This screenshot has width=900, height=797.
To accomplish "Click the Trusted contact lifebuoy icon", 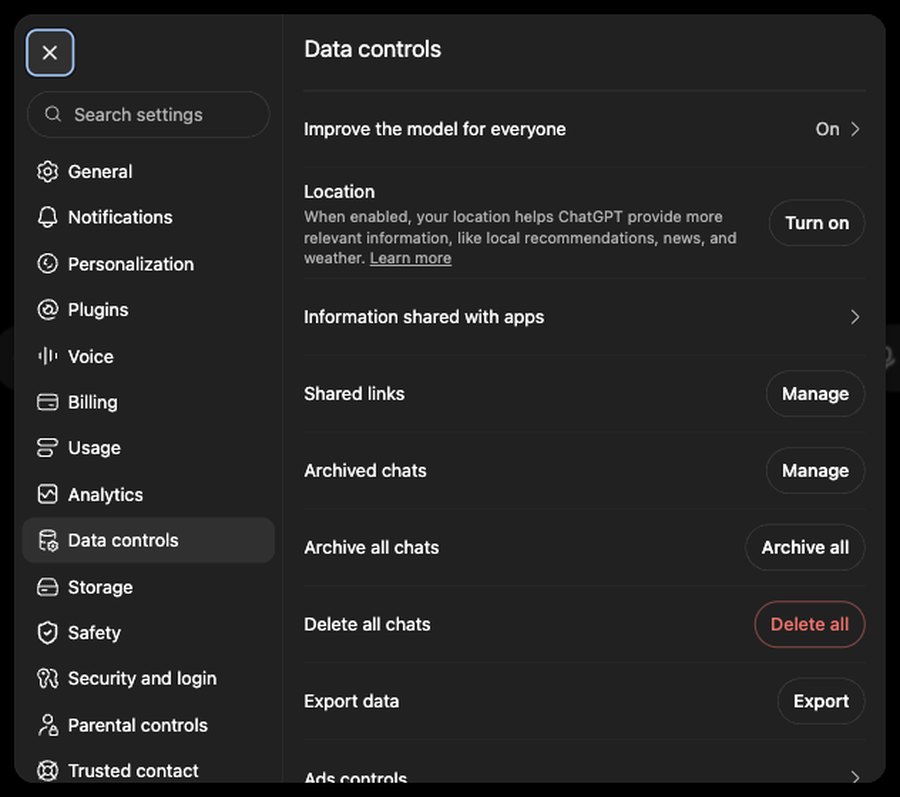I will 48,771.
